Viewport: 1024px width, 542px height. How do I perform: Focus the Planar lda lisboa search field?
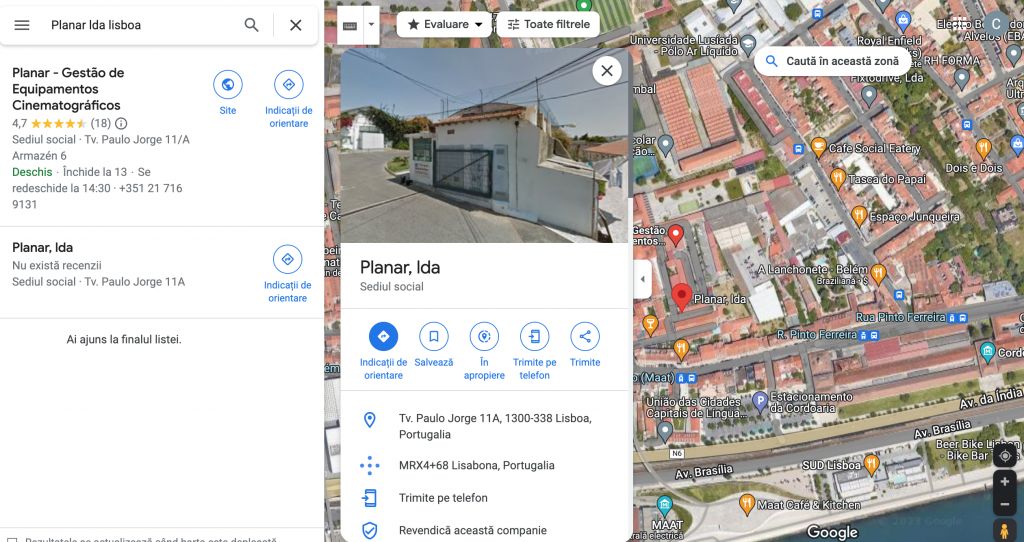coord(140,25)
